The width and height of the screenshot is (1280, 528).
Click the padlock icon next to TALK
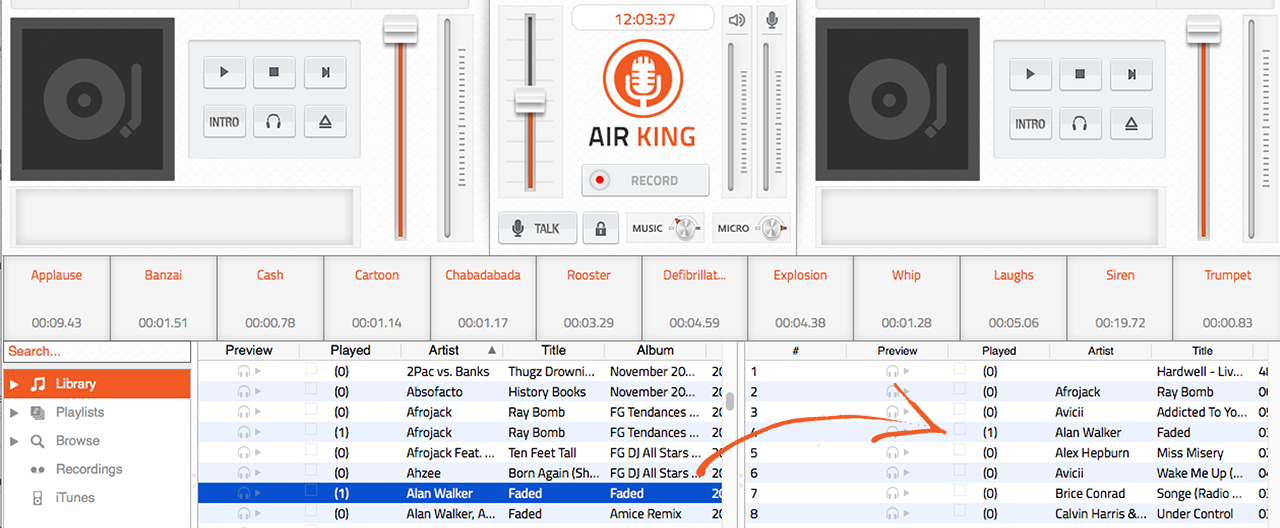coord(600,228)
